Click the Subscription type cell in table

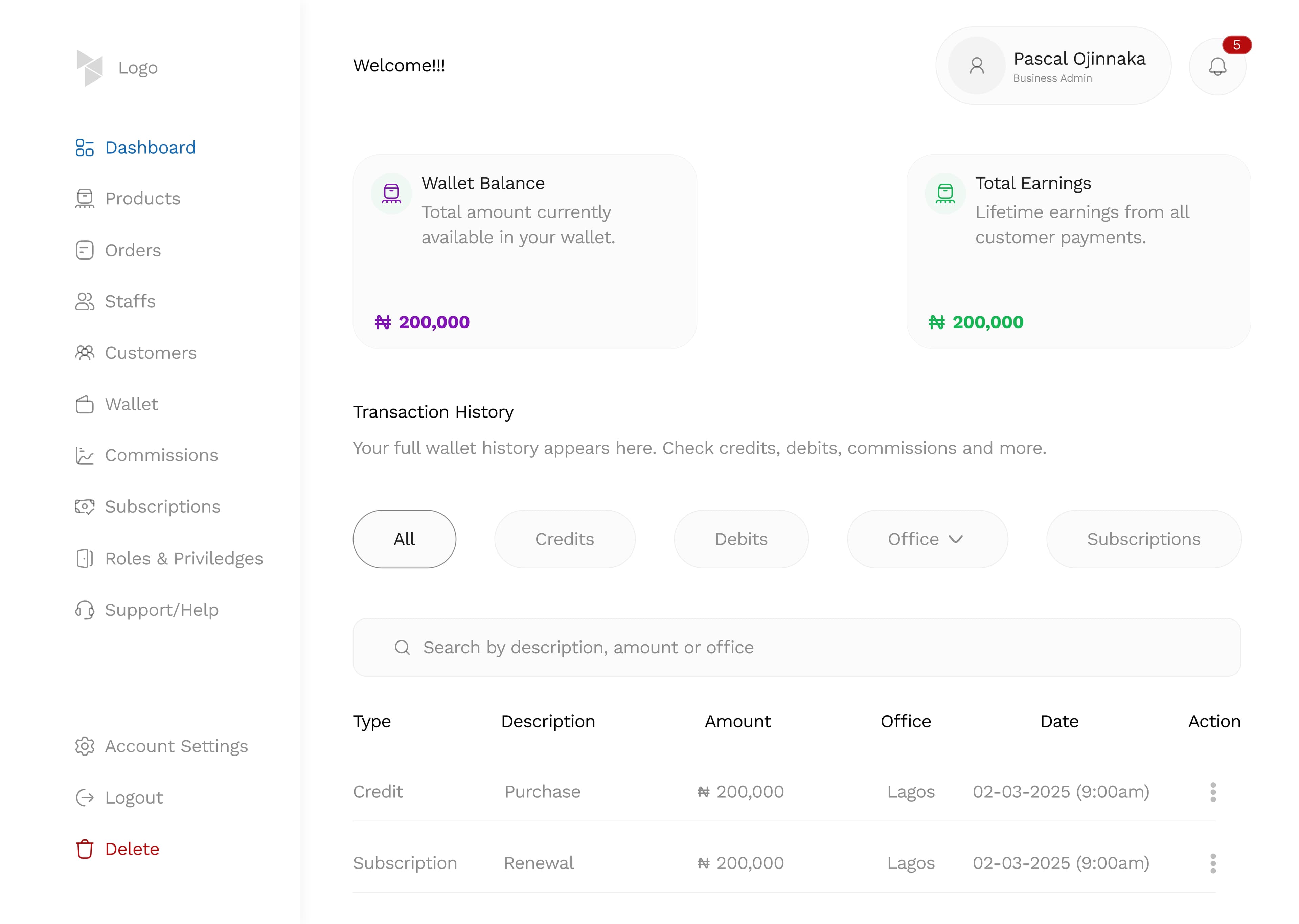tap(405, 863)
